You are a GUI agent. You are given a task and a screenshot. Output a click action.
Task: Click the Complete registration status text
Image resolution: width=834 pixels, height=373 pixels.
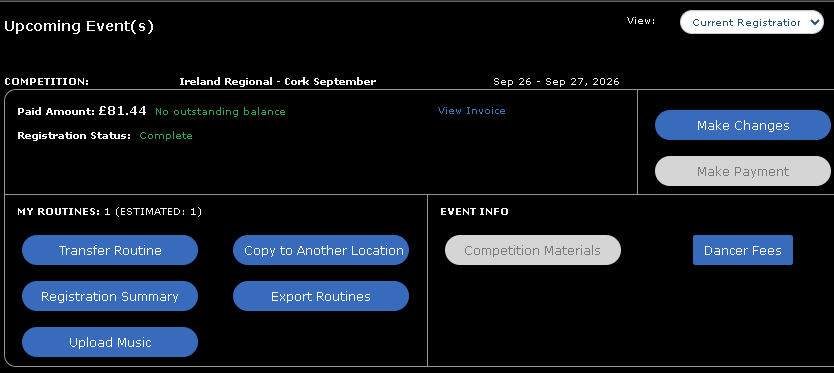[x=166, y=135]
